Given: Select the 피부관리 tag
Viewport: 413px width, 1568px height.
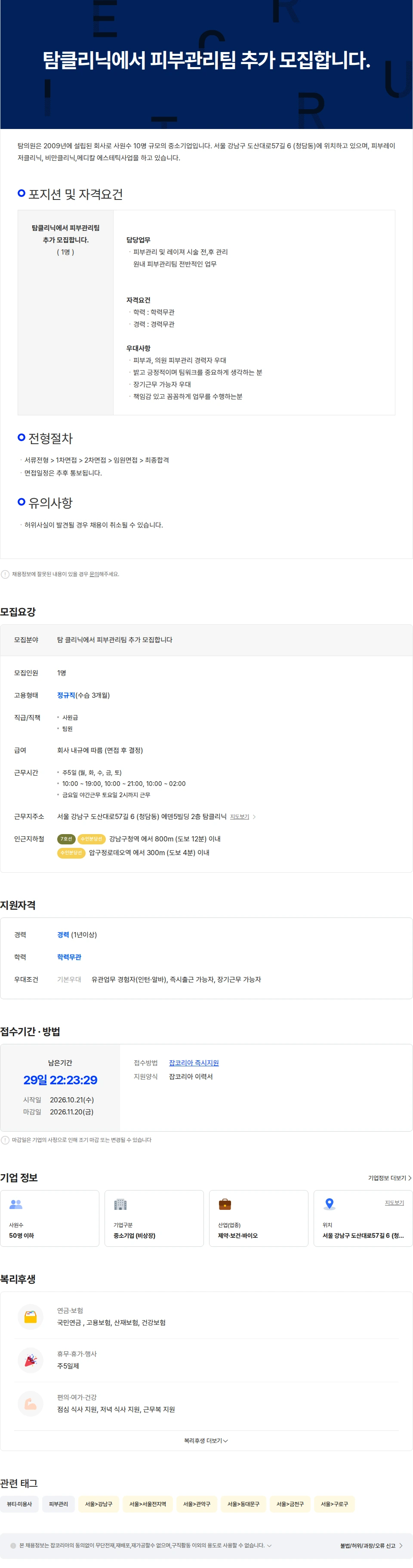Looking at the screenshot, I should 59,1504.
